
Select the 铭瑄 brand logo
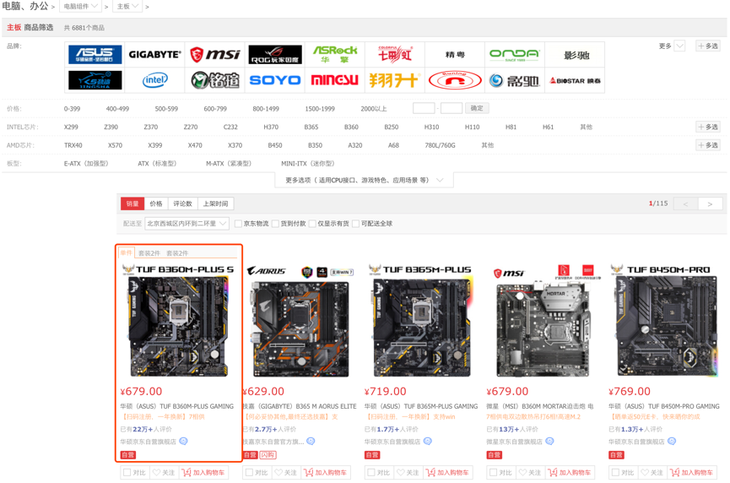[215, 80]
